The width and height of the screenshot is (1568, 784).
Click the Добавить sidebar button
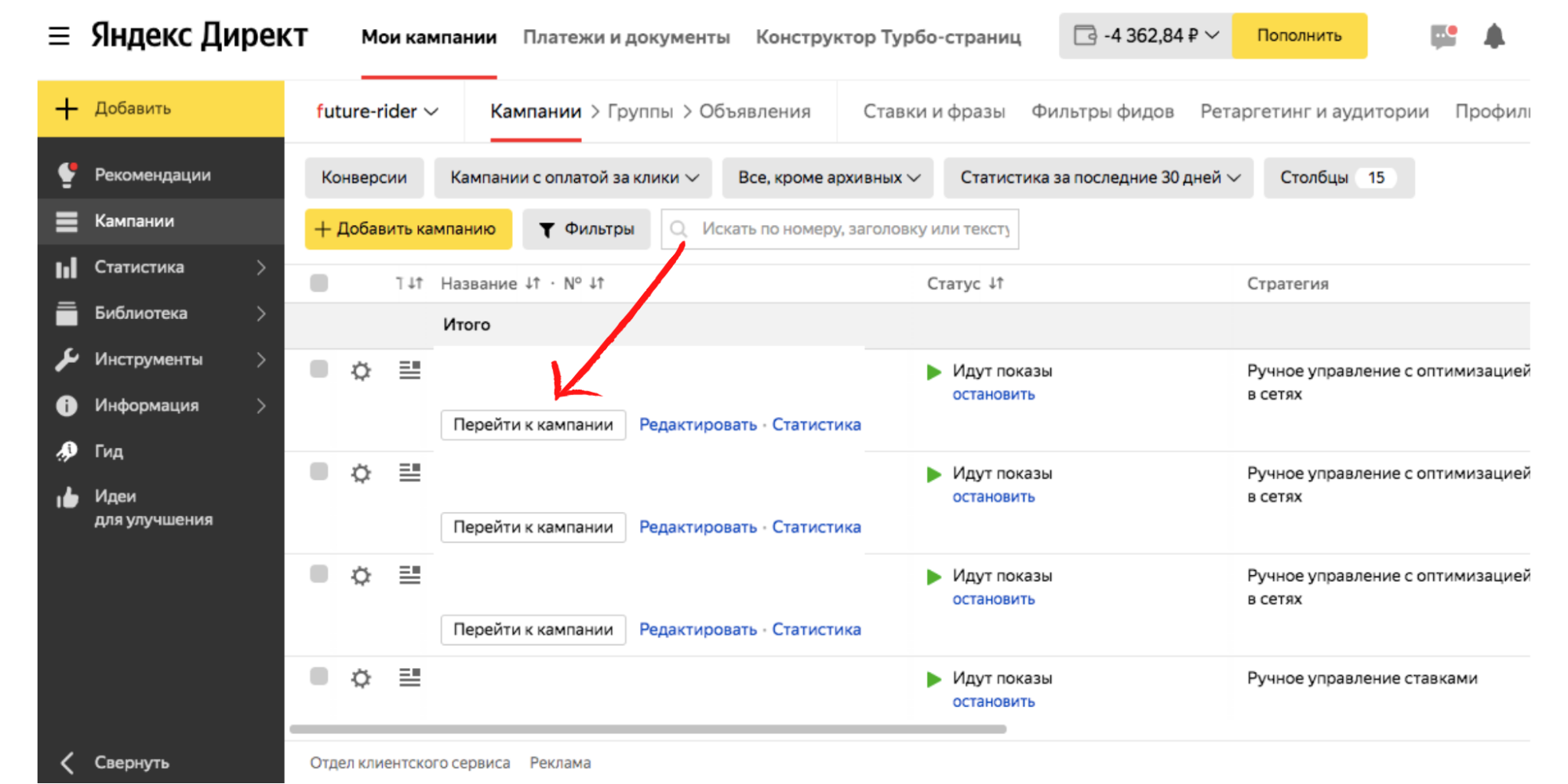pyautogui.click(x=161, y=108)
